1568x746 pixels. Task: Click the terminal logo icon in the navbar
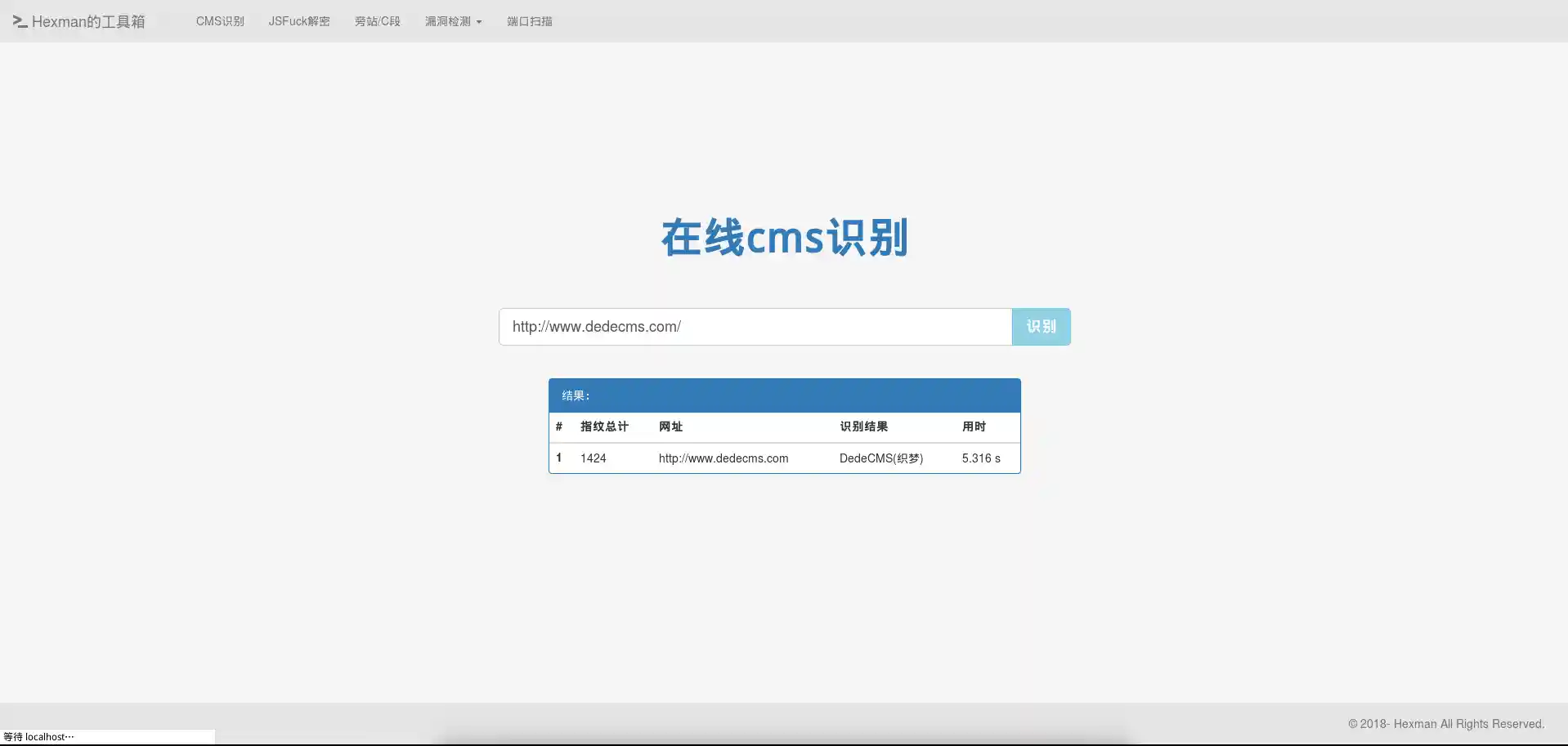pyautogui.click(x=18, y=21)
